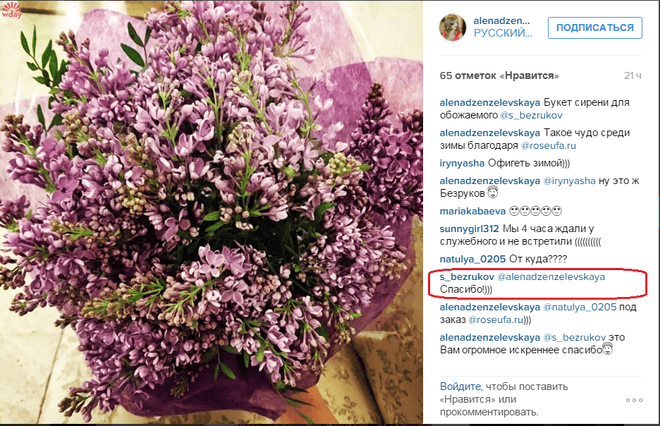
Task: Click the 65 отметок «Нравится» likes count
Action: tap(499, 76)
